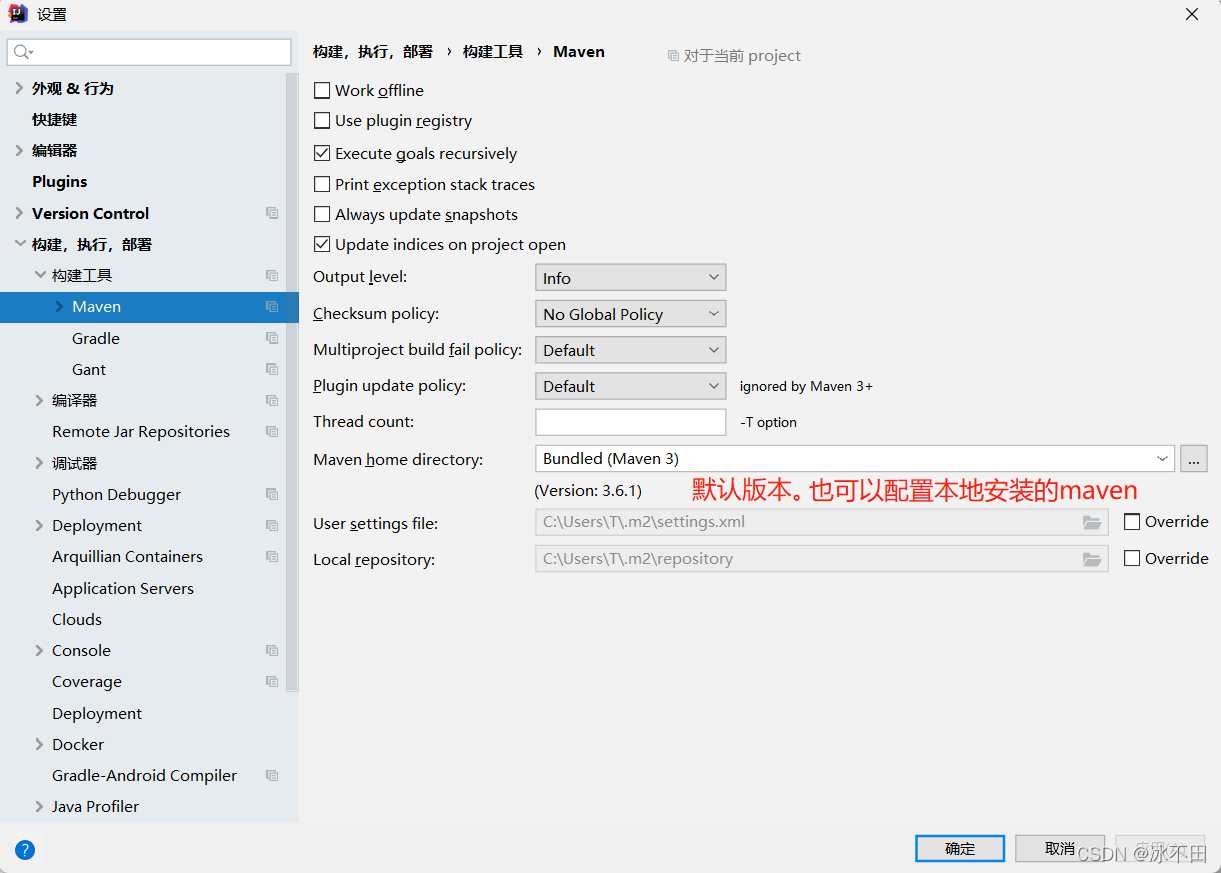Select Application Servers settings page
The width and height of the screenshot is (1221, 873).
123,588
